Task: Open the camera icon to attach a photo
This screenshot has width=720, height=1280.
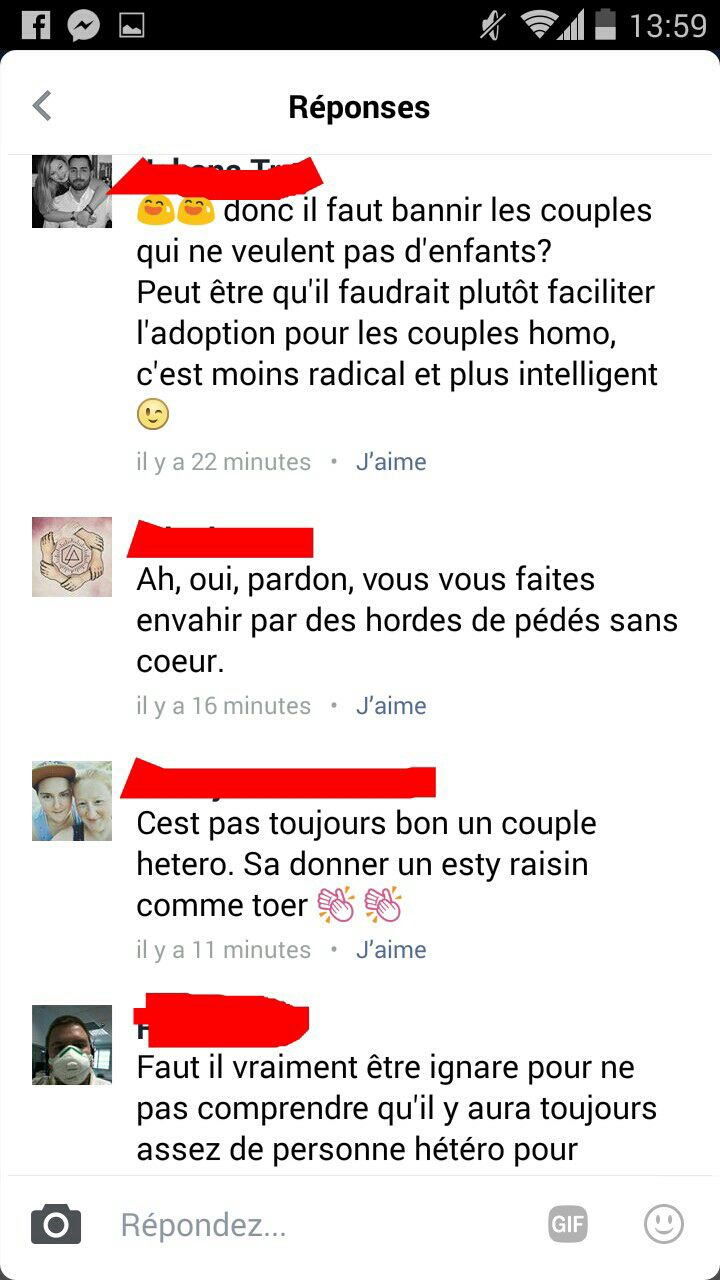Action: 56,1224
